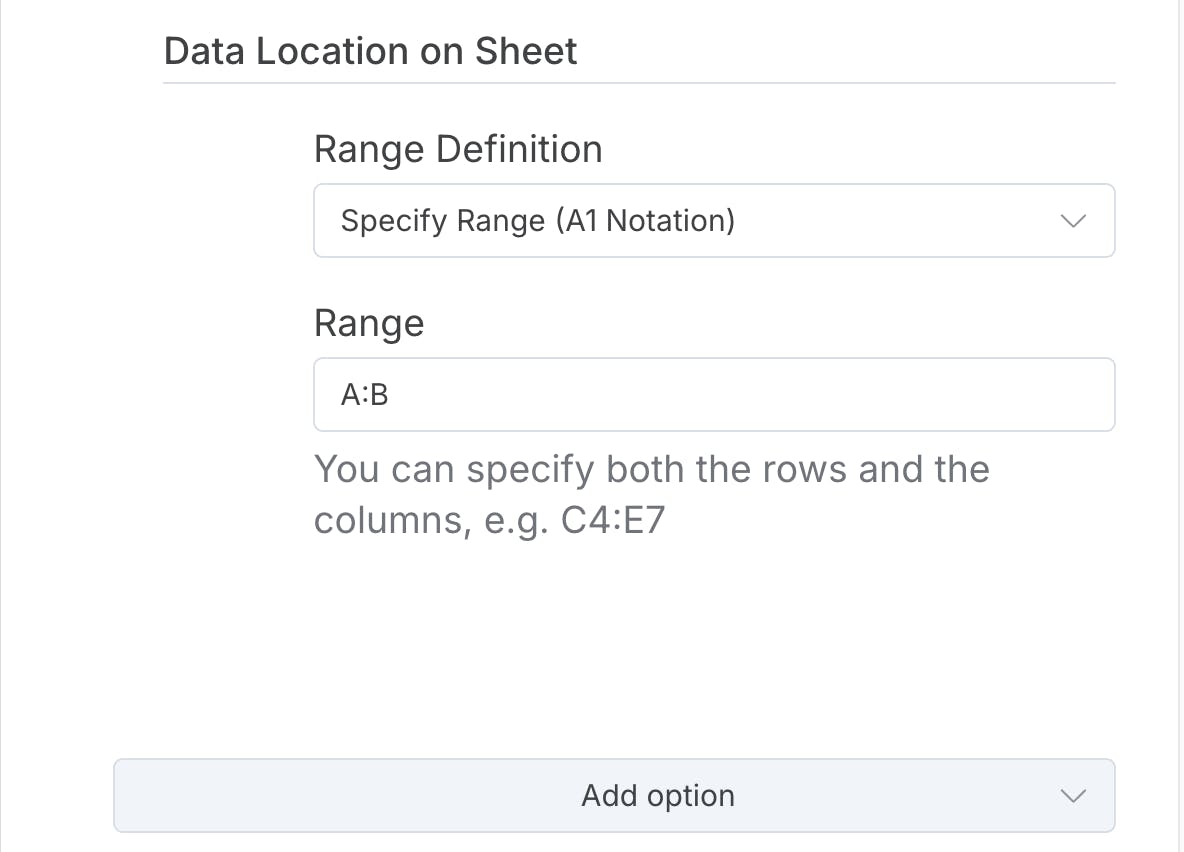
Task: Click the A:B value in Range field
Action: coord(365,396)
